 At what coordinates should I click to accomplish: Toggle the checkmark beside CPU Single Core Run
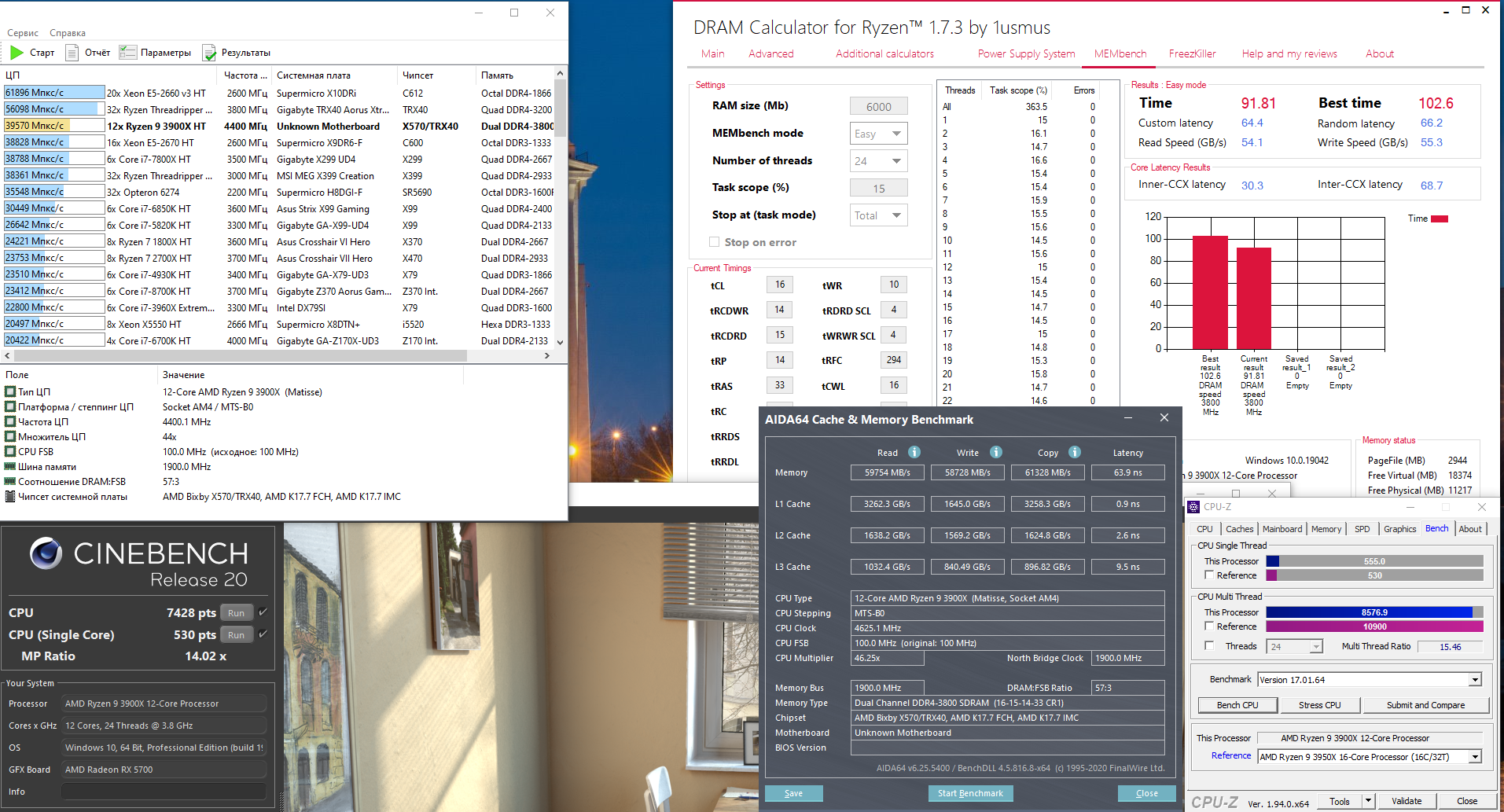click(263, 634)
